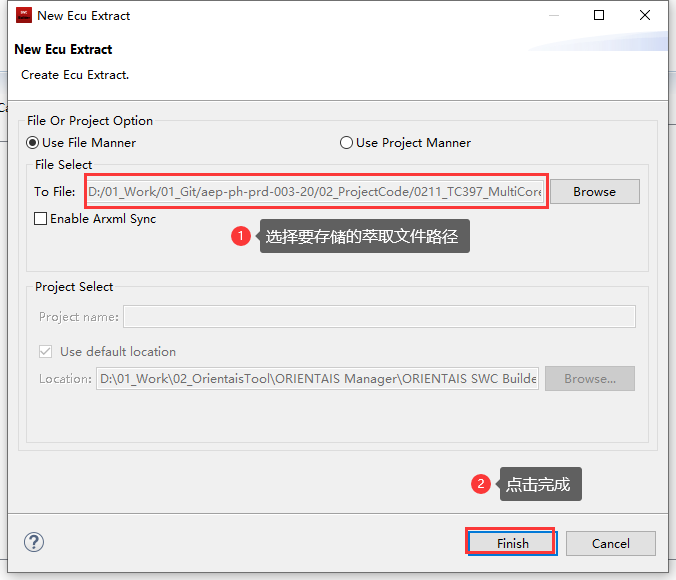Minimize the New Ecu Extract dialog
This screenshot has width=676, height=580.
[x=553, y=15]
